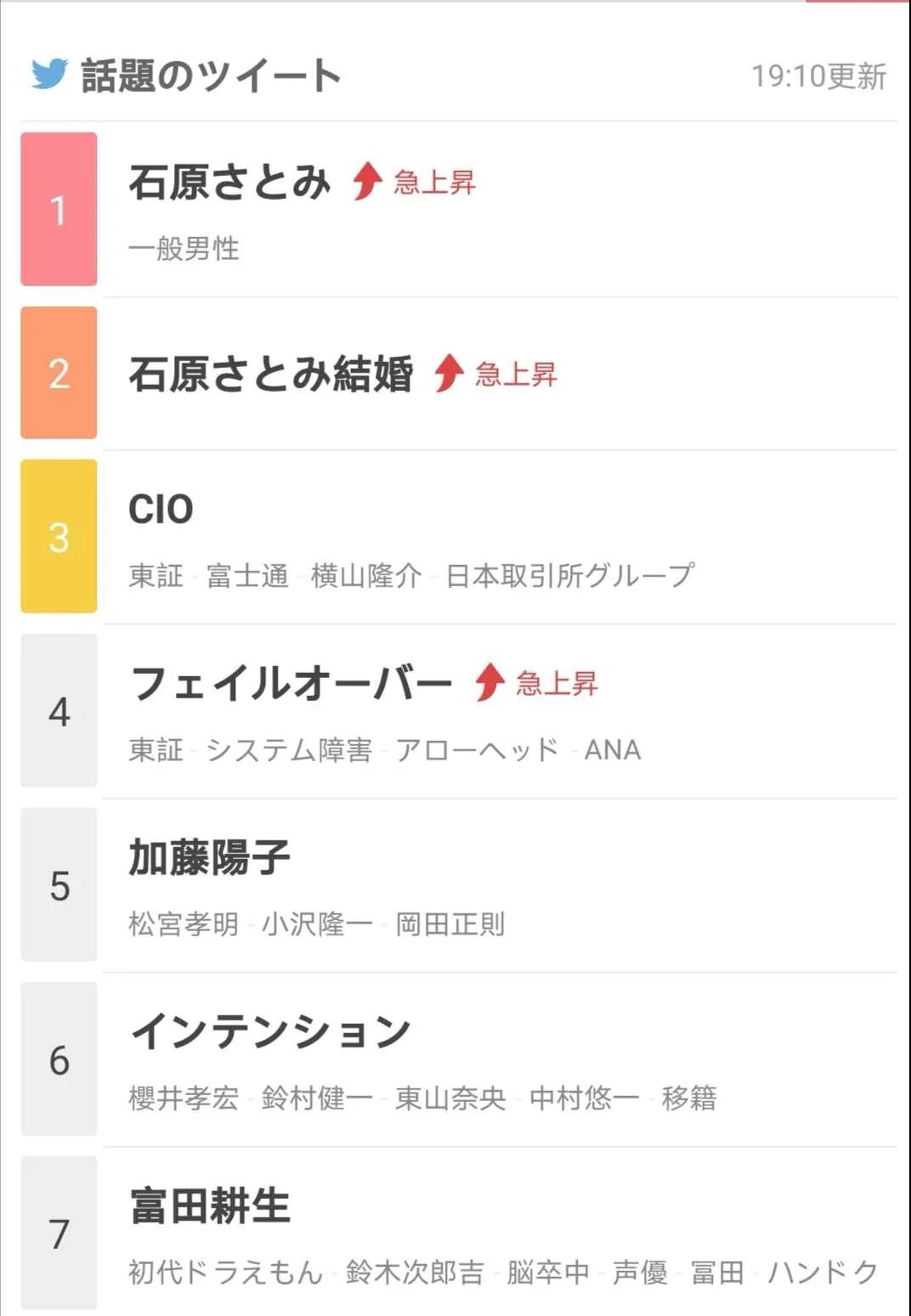The width and height of the screenshot is (911, 1316).
Task: Select related keyword 櫻井孝宏
Action: [x=184, y=1099]
